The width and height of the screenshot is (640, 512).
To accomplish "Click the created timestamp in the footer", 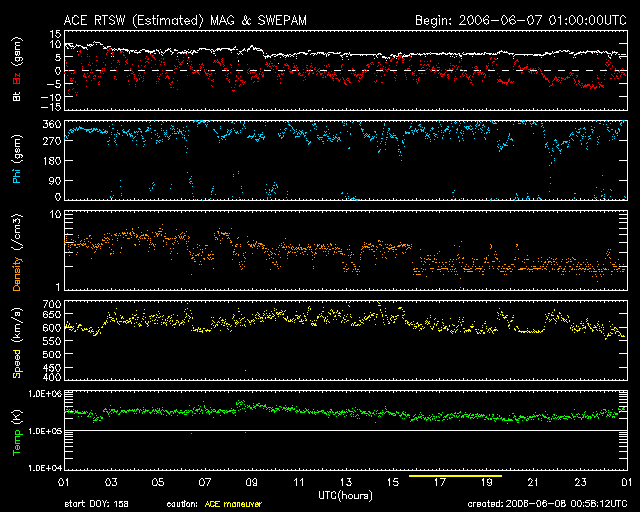I will click(x=550, y=504).
